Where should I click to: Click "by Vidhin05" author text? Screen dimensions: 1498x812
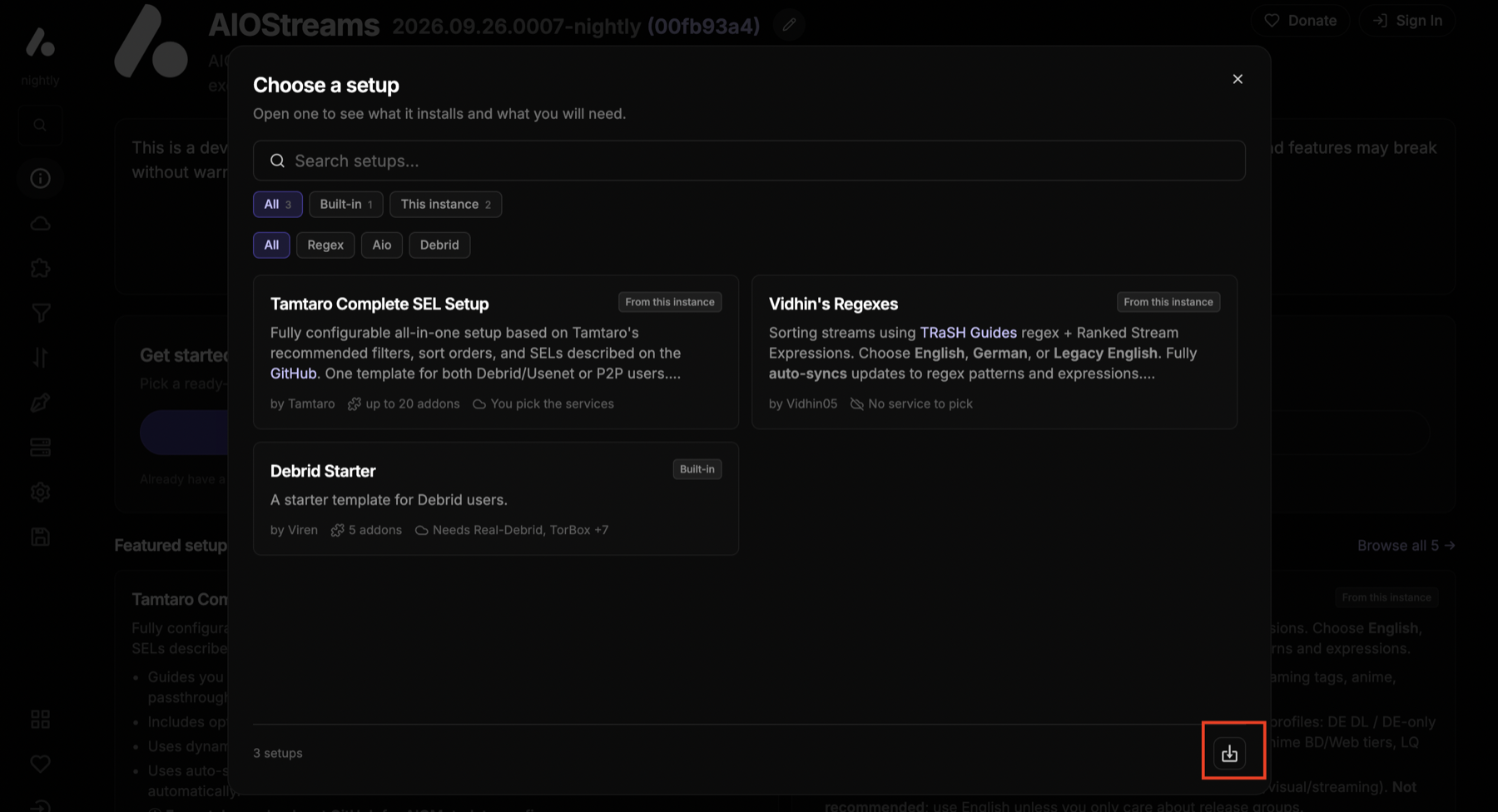[x=803, y=404]
